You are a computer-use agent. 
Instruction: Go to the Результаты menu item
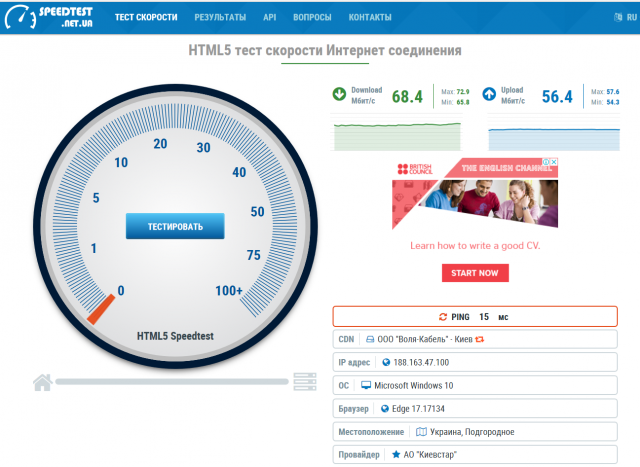pyautogui.click(x=220, y=18)
